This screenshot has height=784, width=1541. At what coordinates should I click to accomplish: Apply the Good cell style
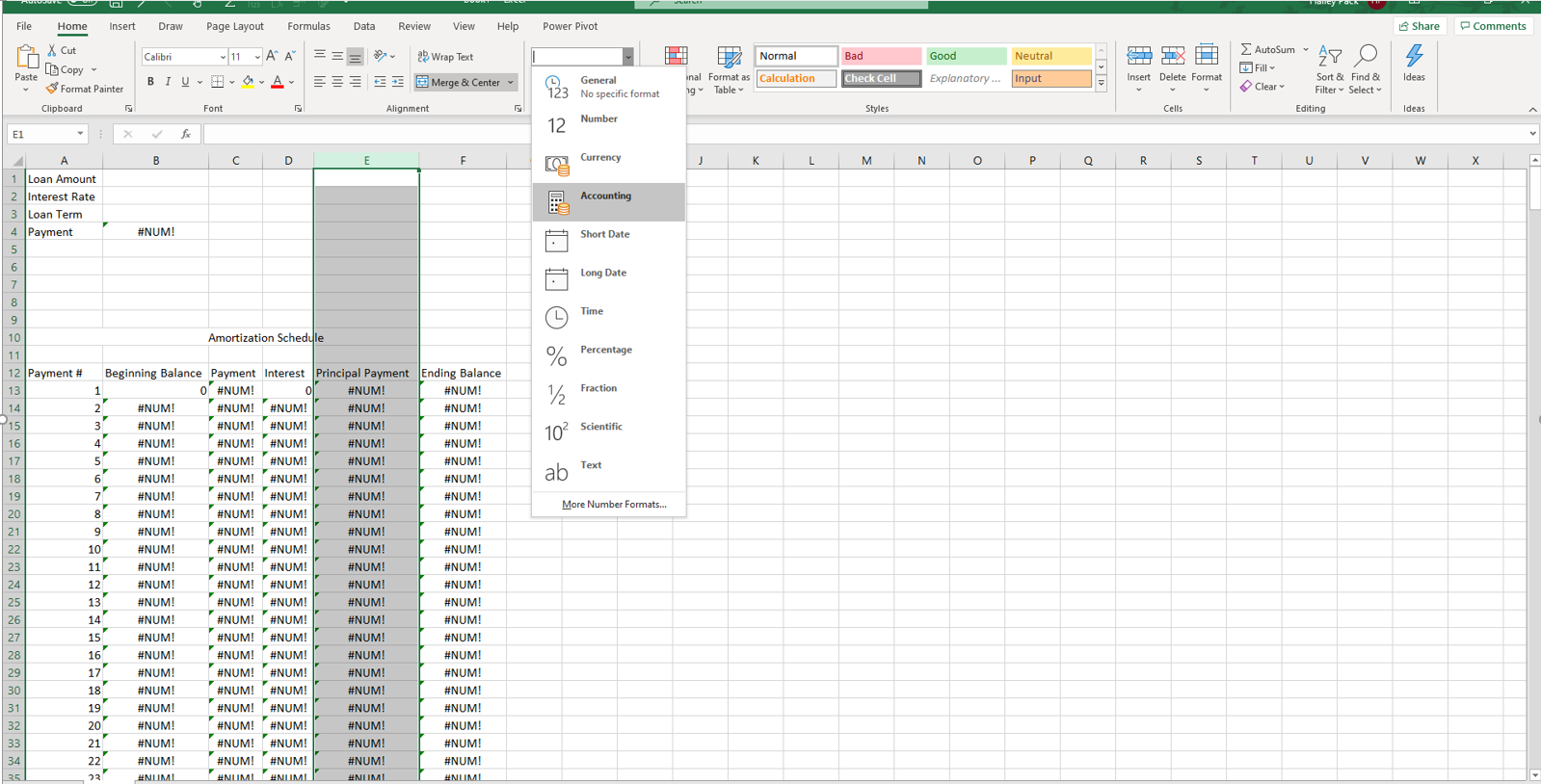coord(966,56)
